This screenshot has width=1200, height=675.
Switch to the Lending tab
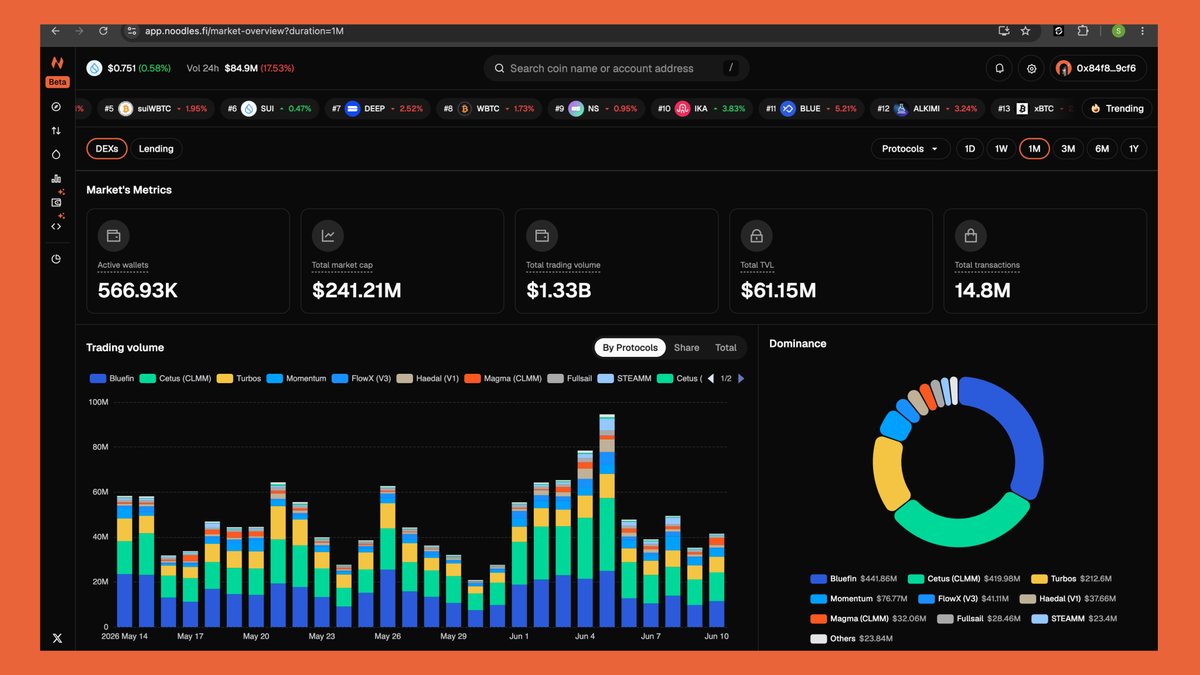click(x=156, y=149)
